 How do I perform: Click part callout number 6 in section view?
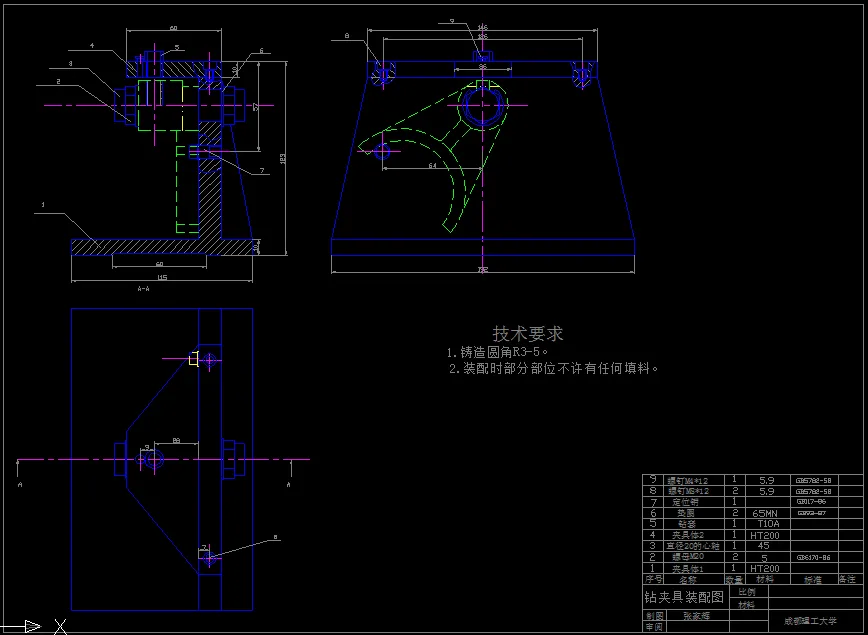pos(261,50)
